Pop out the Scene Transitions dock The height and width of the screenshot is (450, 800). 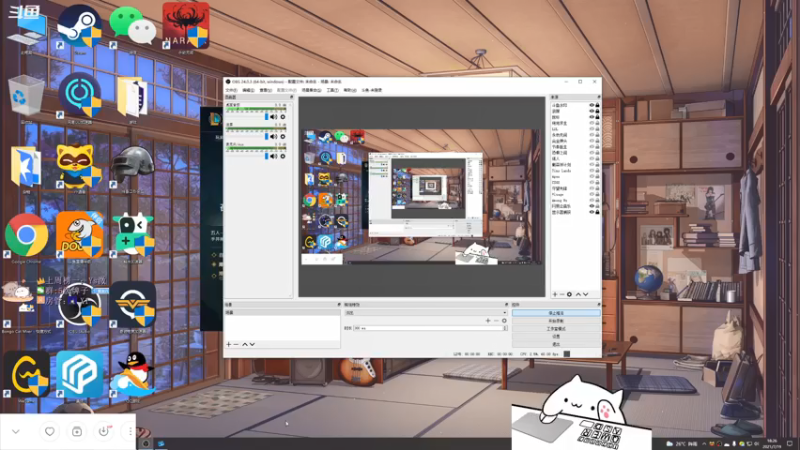[506, 305]
